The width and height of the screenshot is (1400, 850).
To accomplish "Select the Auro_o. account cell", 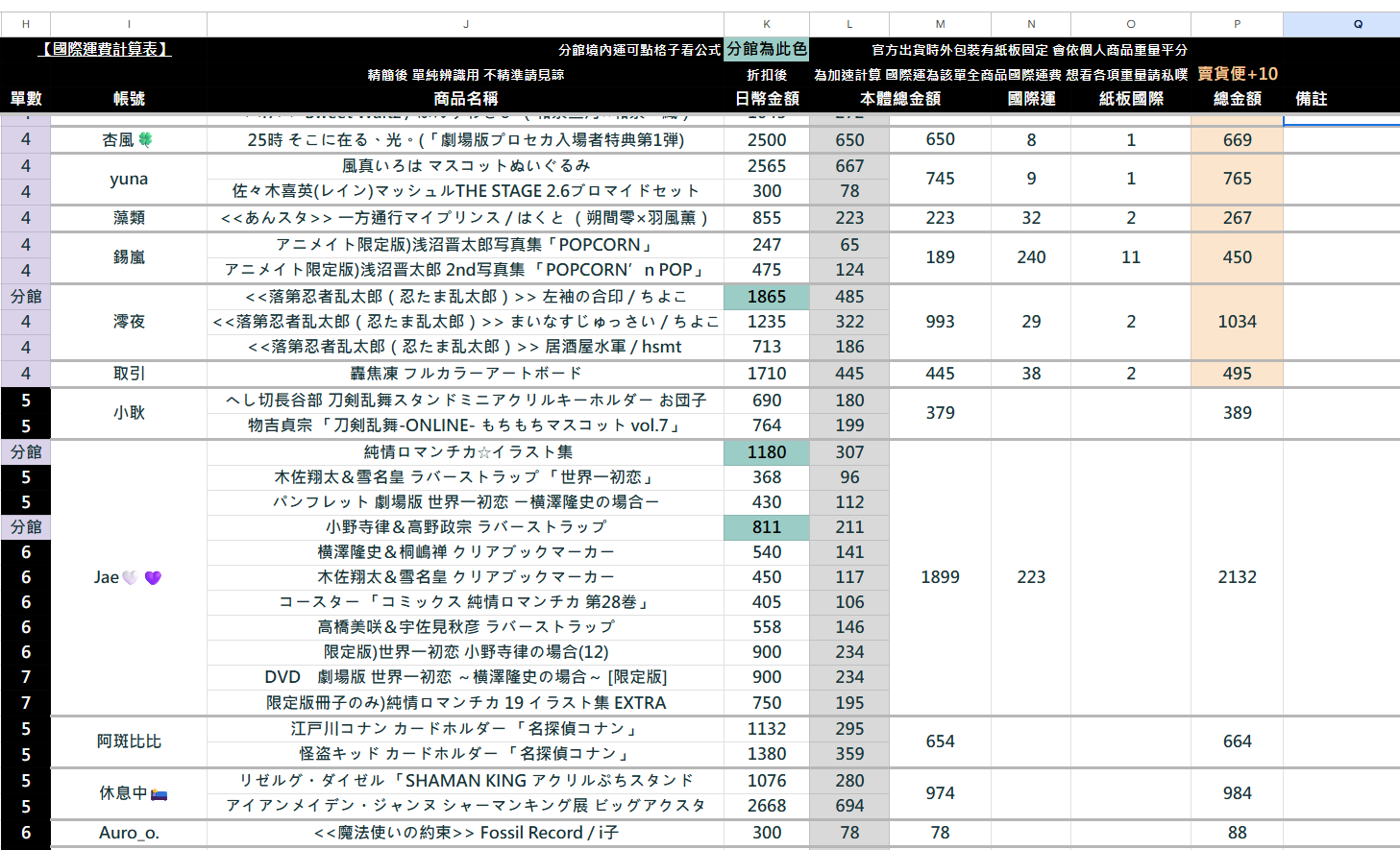I will pos(129,833).
